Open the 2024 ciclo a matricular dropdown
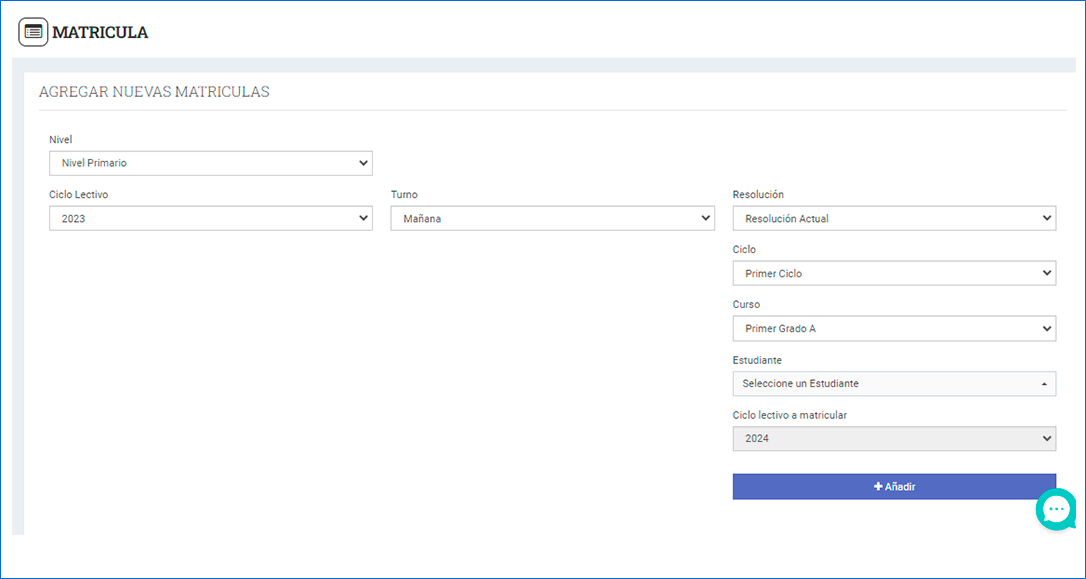This screenshot has width=1086, height=579. pyautogui.click(x=894, y=438)
